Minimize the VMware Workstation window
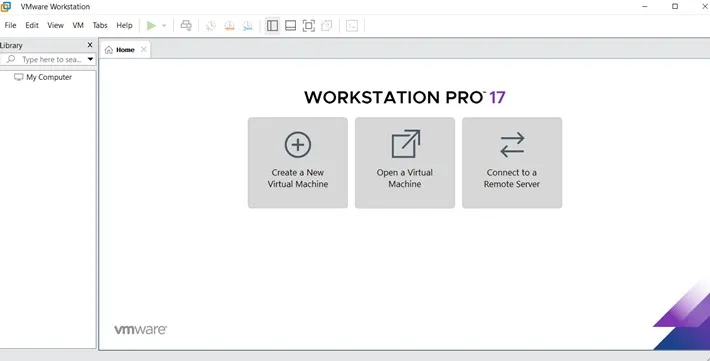710x361 pixels. 645,6
